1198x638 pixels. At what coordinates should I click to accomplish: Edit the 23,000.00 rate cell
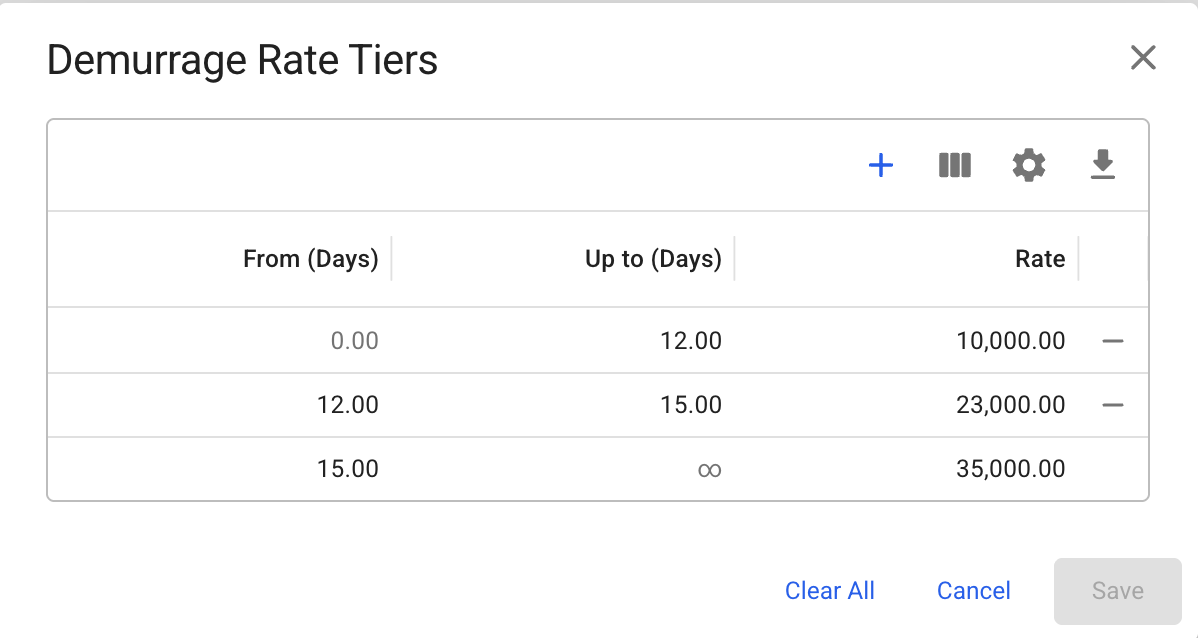[1011, 405]
